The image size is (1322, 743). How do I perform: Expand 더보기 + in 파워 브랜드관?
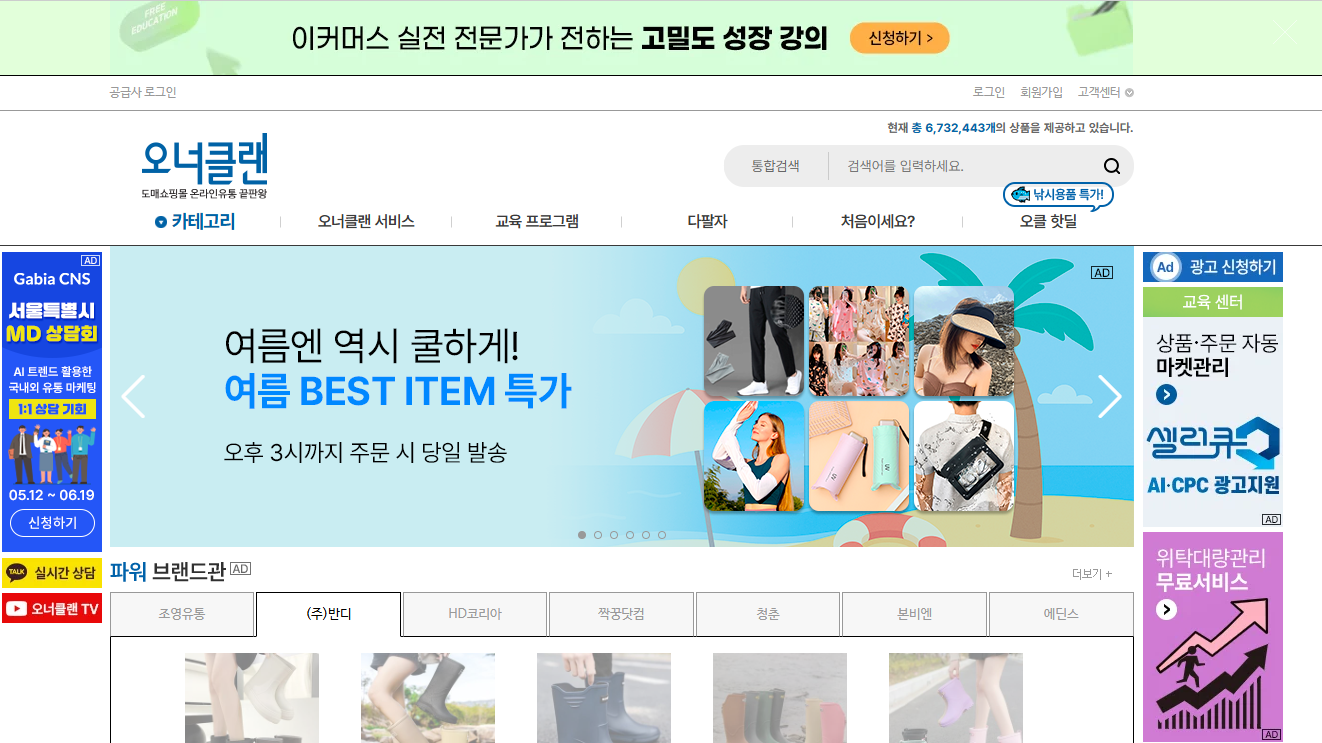(x=1092, y=574)
